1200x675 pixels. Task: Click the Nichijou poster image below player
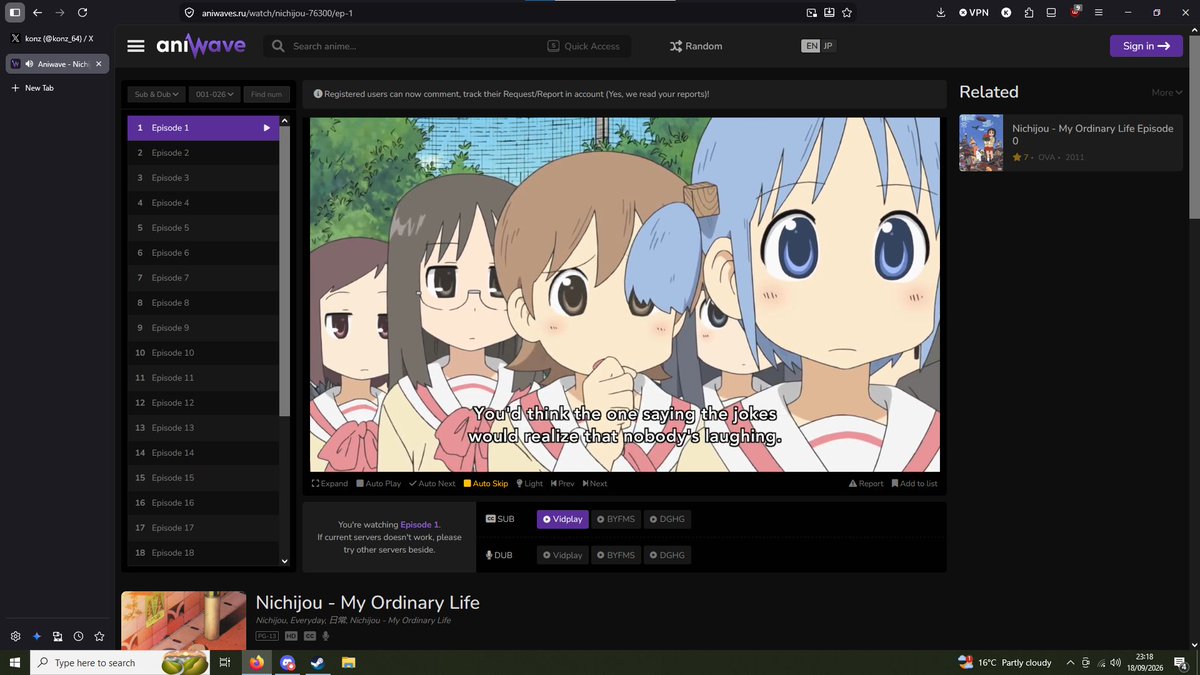(184, 621)
